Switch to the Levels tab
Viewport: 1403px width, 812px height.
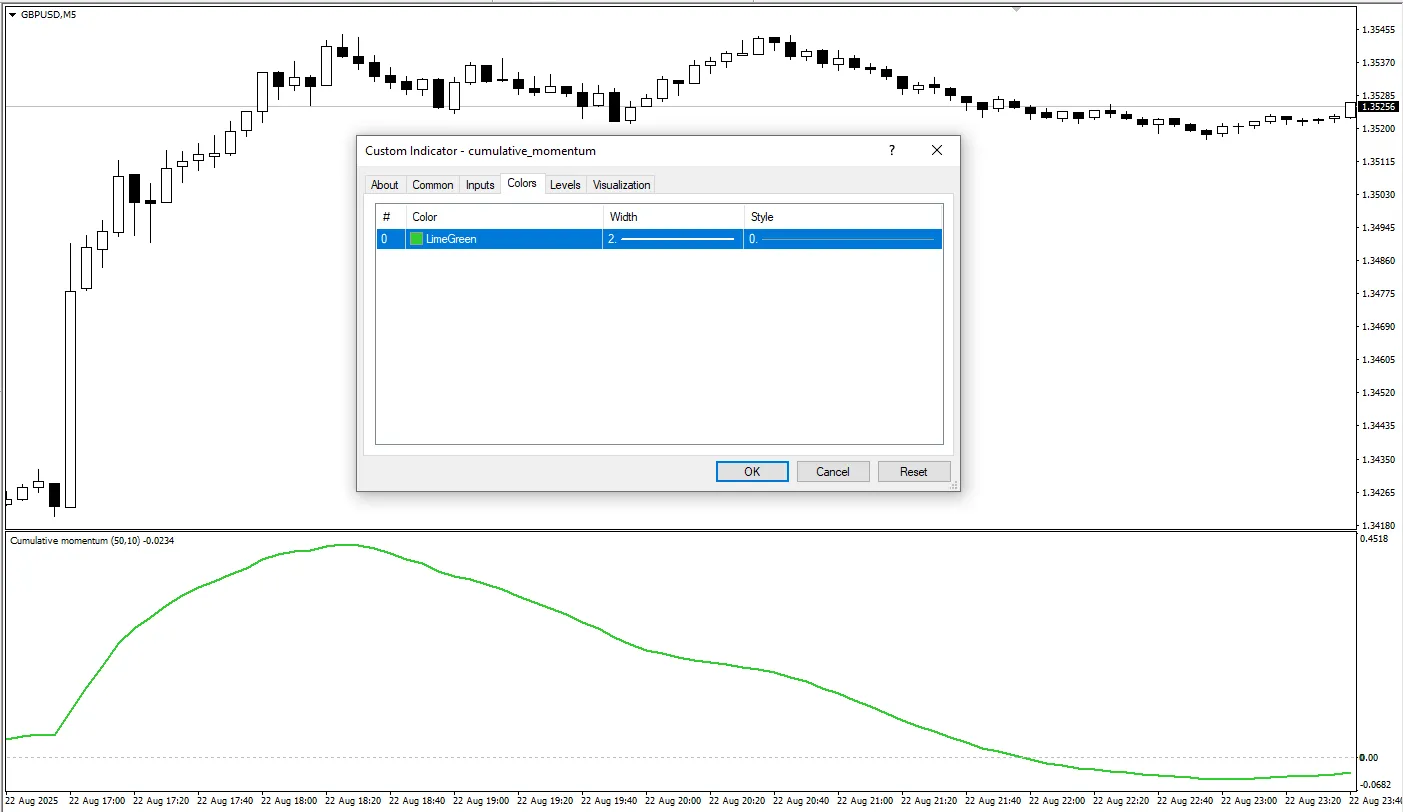click(565, 184)
